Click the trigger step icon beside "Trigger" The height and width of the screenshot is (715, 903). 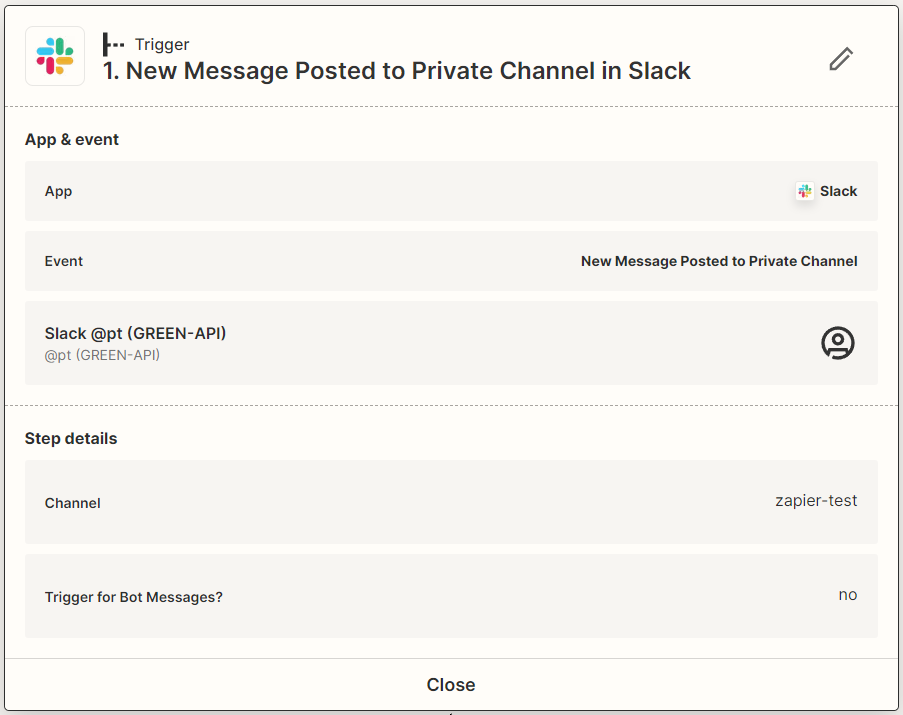click(x=114, y=44)
